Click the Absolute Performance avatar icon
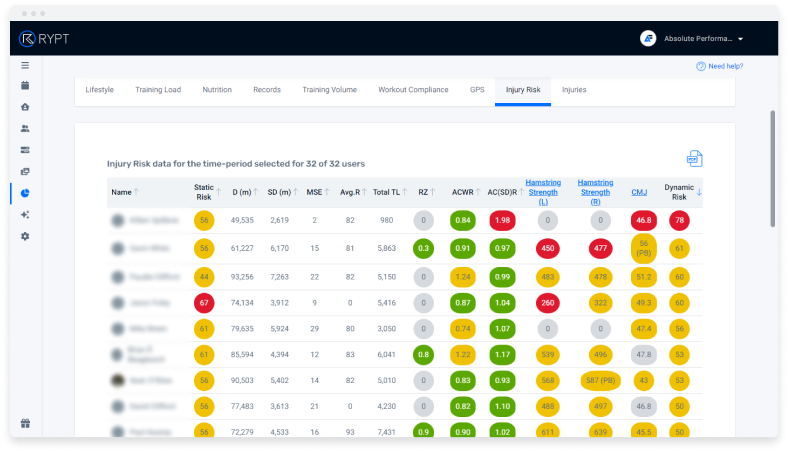 point(648,38)
